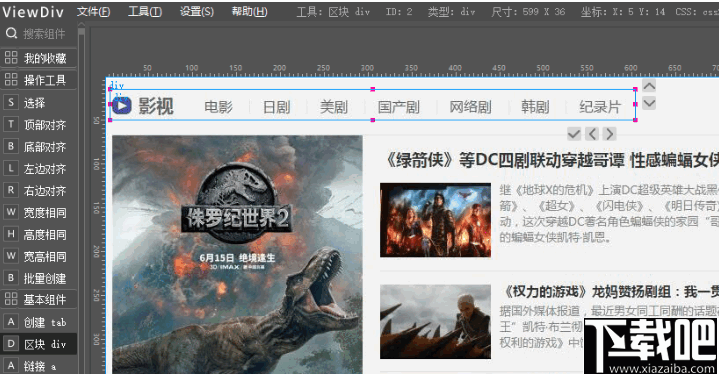
Task: Click the 《绿箭侠》等DC四剧联动 headline
Action: click(x=550, y=160)
